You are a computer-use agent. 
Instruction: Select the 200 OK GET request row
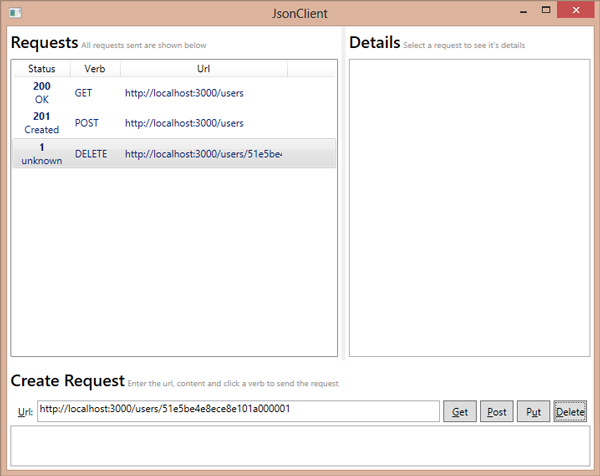point(174,93)
